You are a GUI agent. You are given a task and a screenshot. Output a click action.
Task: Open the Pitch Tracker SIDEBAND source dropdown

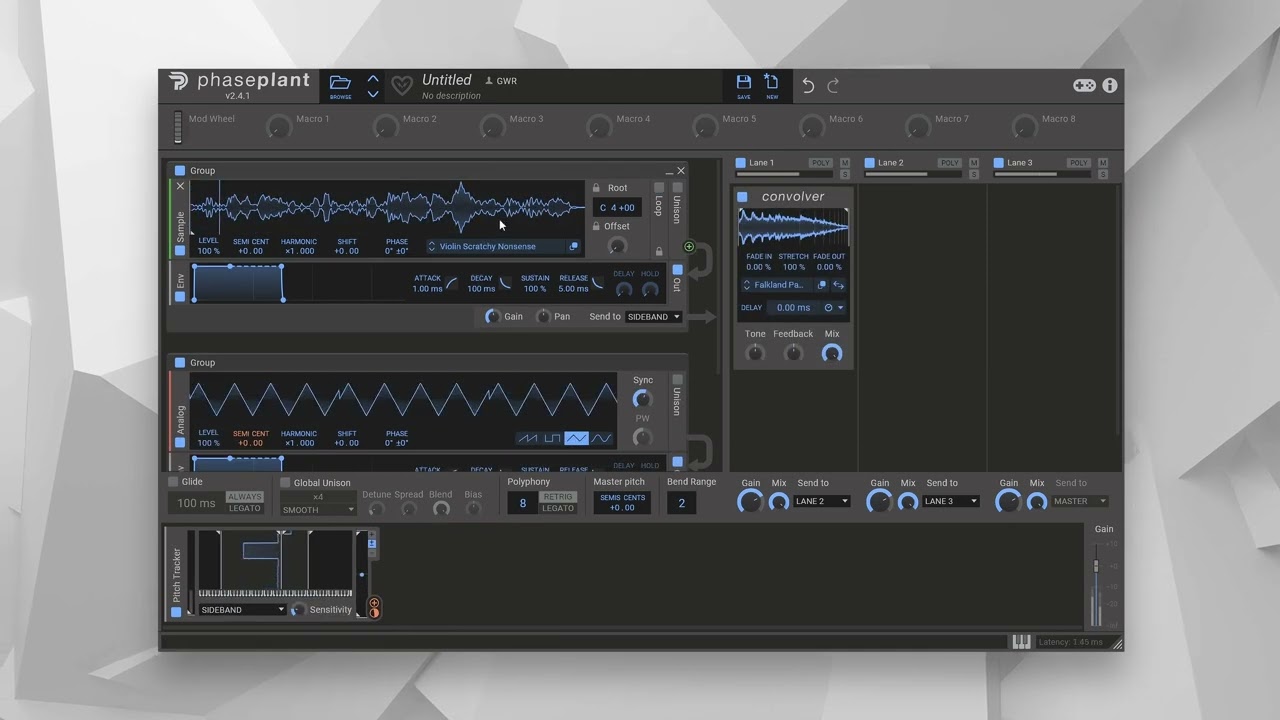(242, 610)
